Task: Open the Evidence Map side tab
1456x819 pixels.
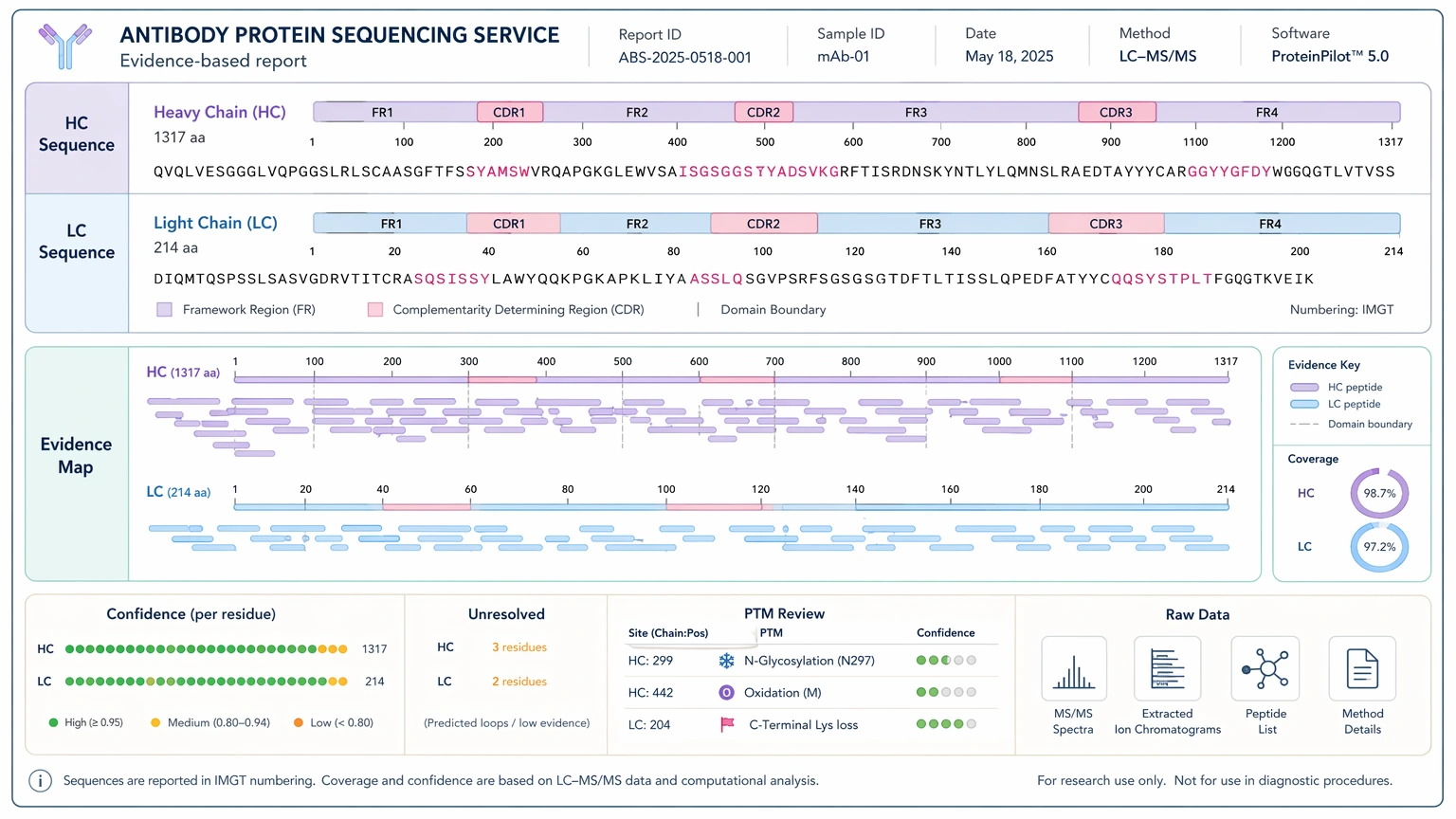Action: pyautogui.click(x=77, y=464)
